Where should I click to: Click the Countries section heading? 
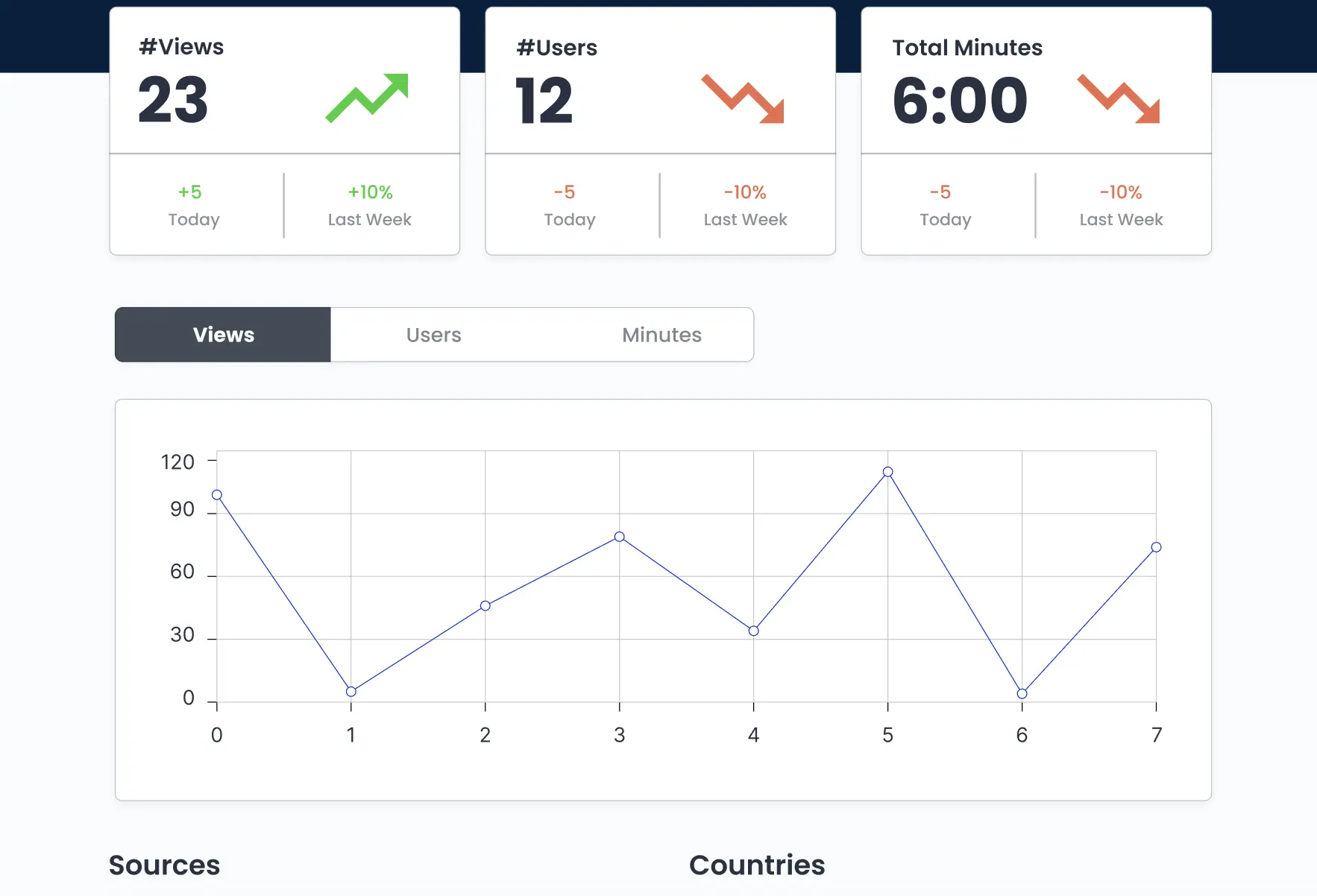[757, 865]
